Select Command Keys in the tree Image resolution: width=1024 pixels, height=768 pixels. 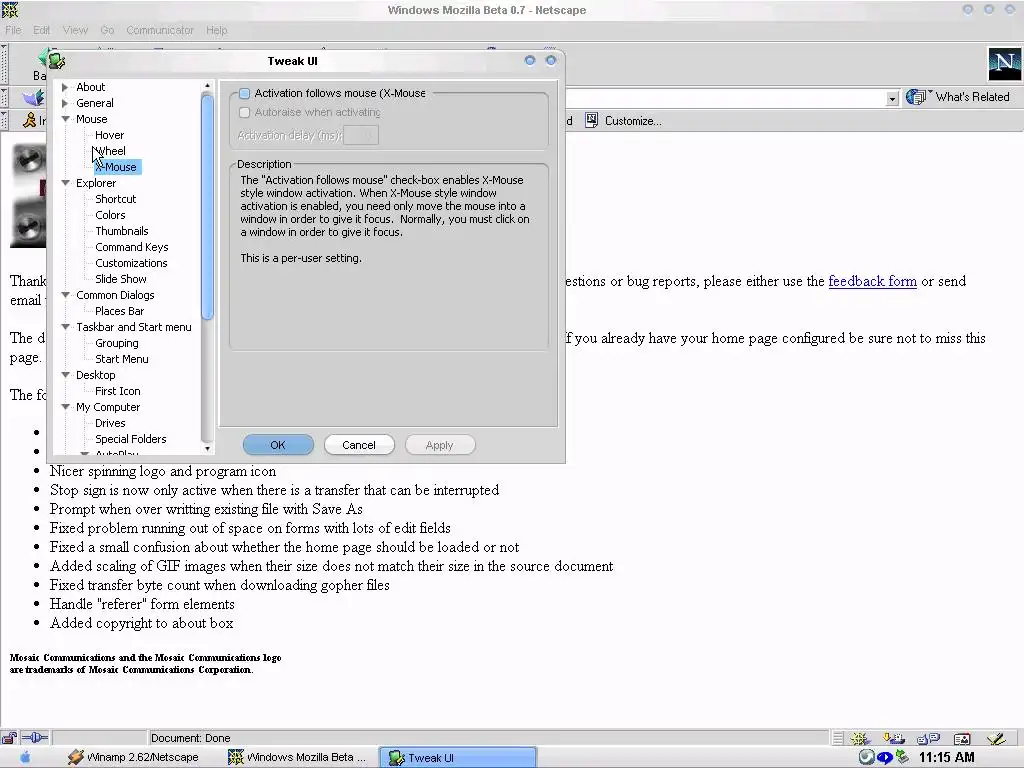click(x=131, y=247)
